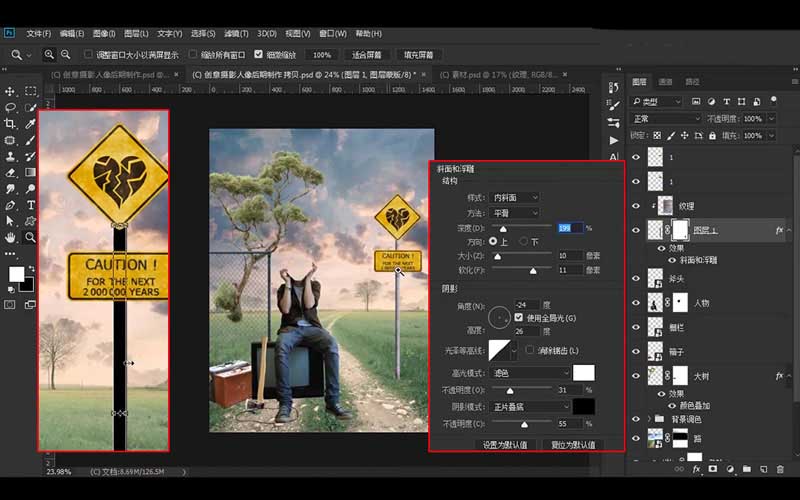Enable 消除锯齿 checkbox
Image resolution: width=800 pixels, height=500 pixels.
pos(530,350)
